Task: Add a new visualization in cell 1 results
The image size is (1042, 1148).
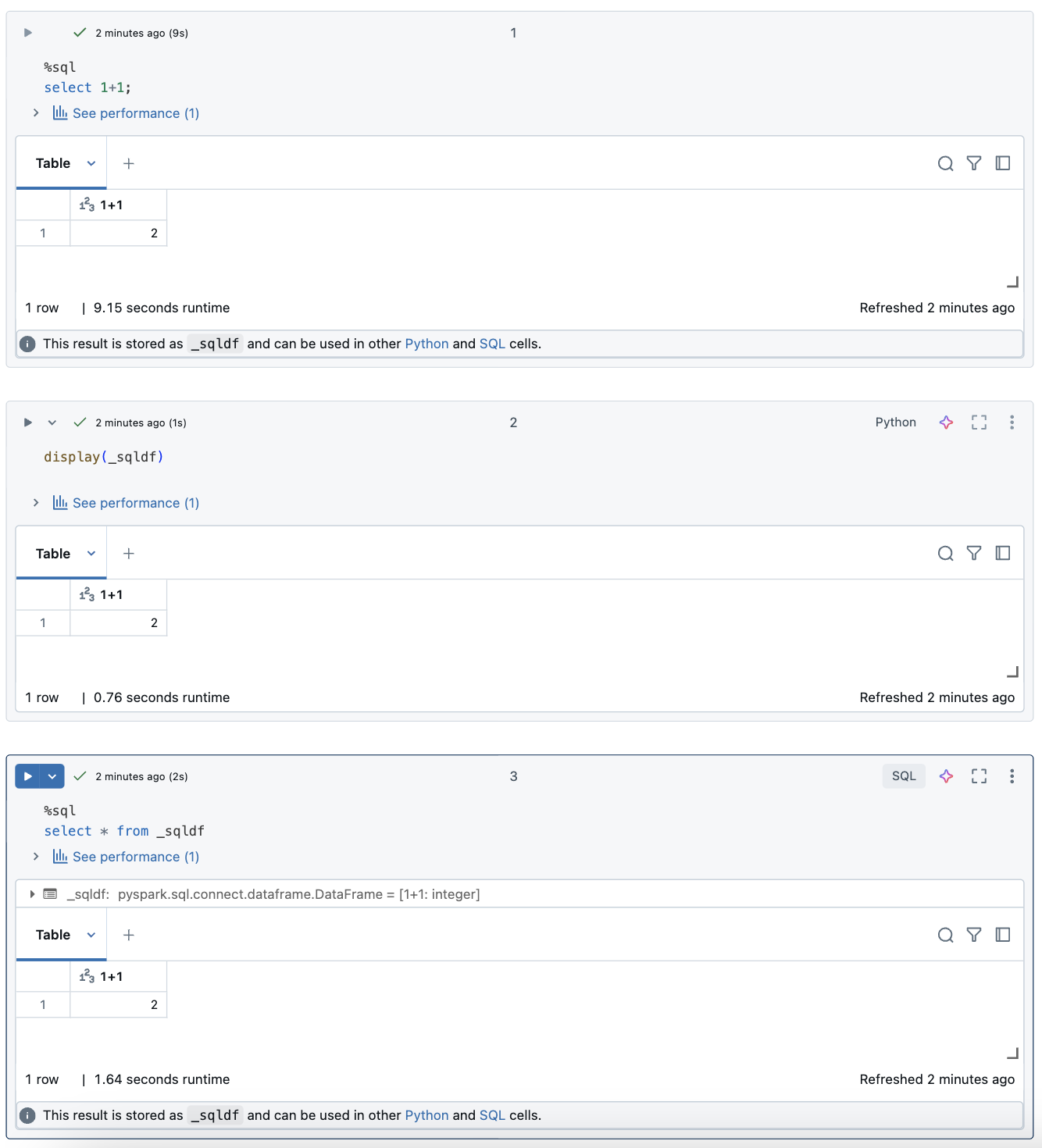Action: tap(128, 163)
